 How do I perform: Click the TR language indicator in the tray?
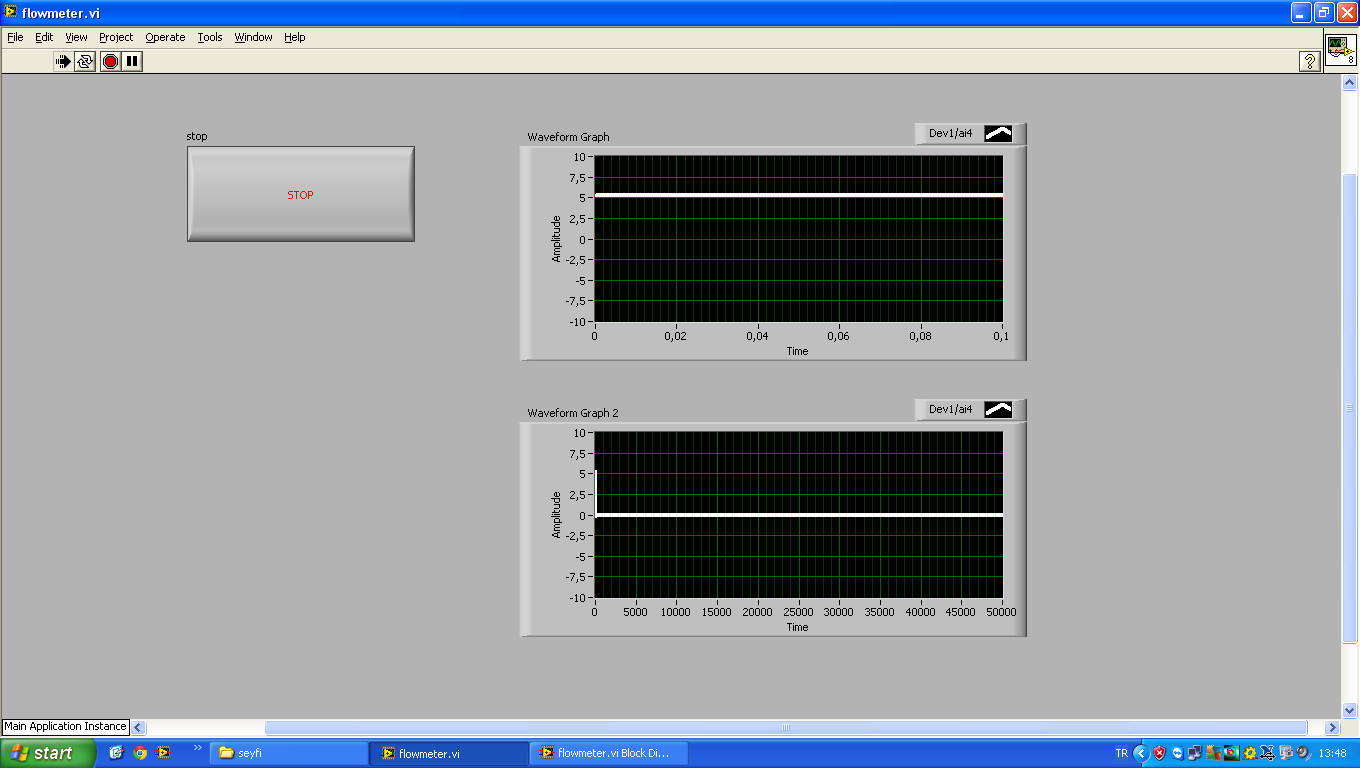point(1121,753)
